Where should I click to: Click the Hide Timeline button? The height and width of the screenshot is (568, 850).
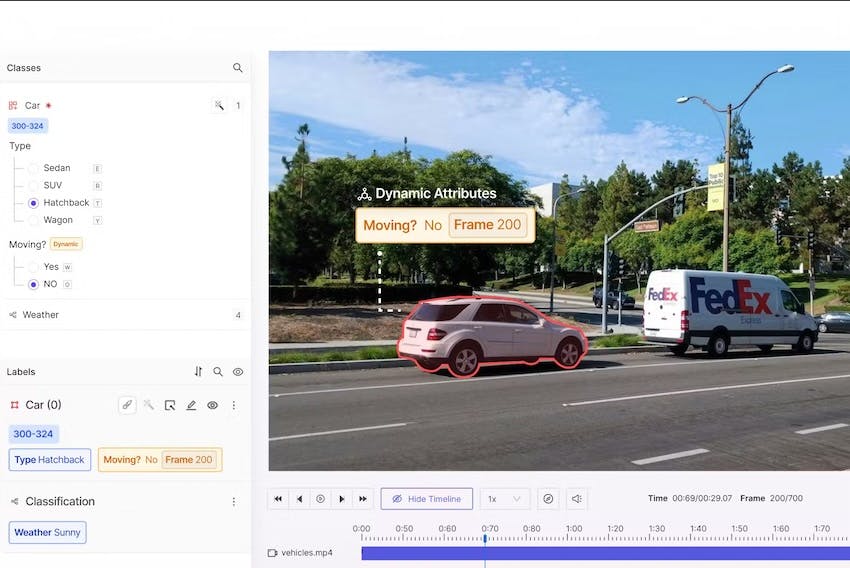coord(426,499)
